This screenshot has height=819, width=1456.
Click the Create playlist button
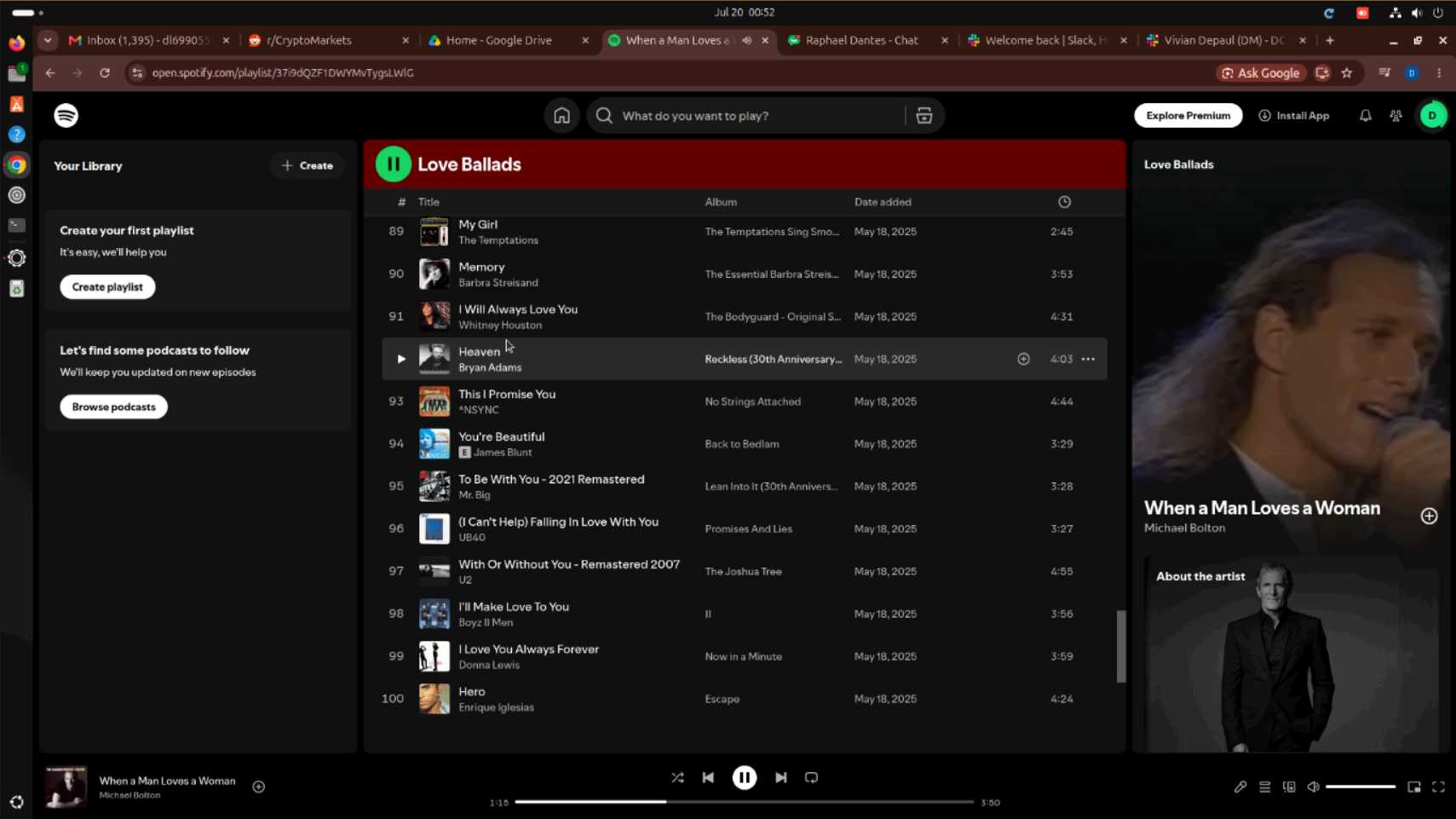tap(107, 287)
